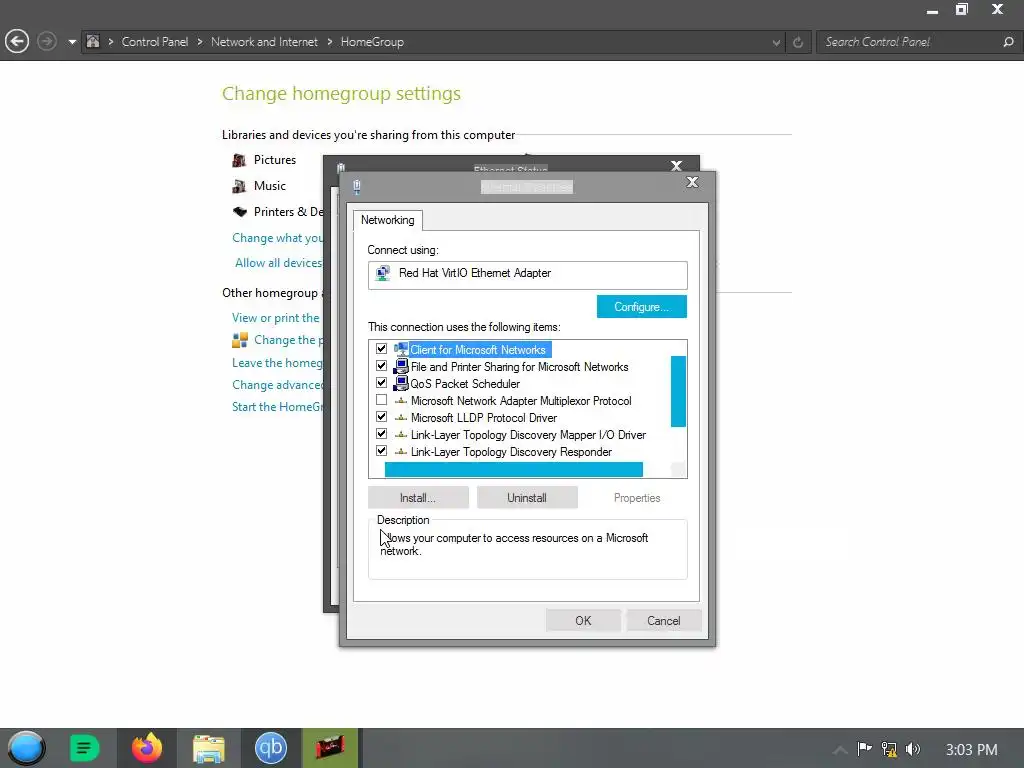Click the QoS Packet Scheduler item icon
The height and width of the screenshot is (768, 1024).
click(401, 383)
